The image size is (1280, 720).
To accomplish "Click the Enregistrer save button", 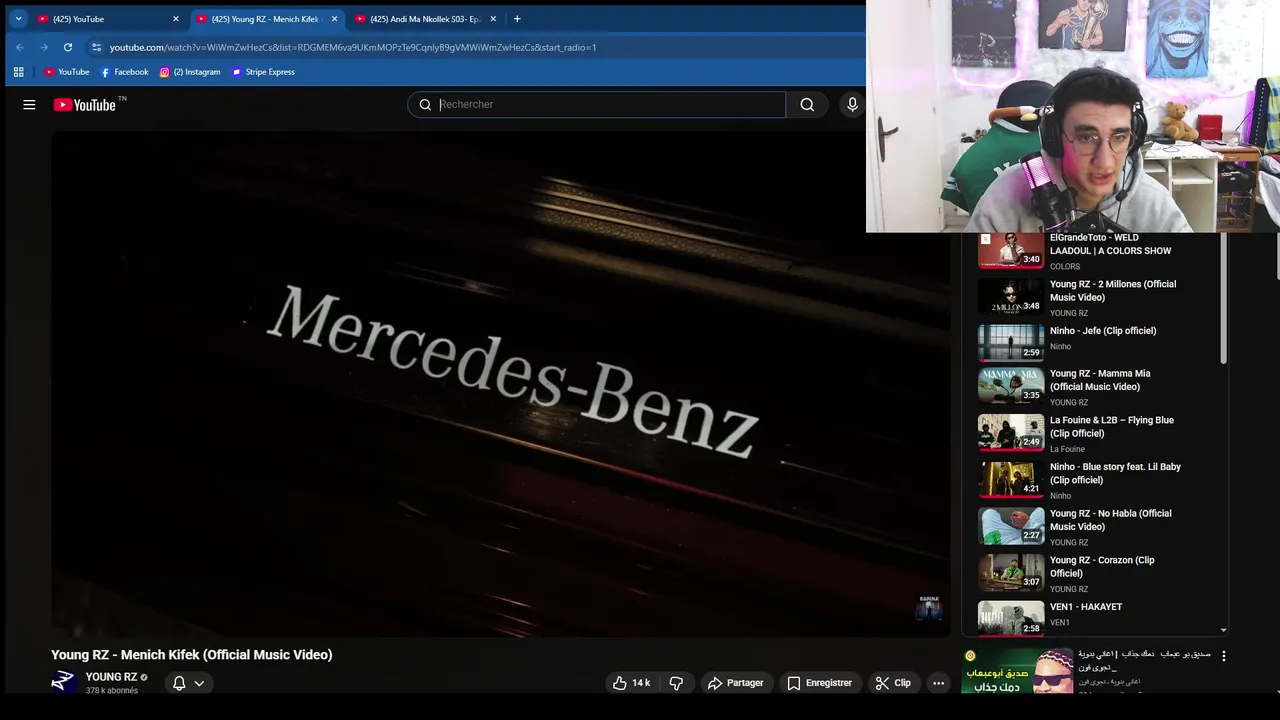I will (x=819, y=683).
